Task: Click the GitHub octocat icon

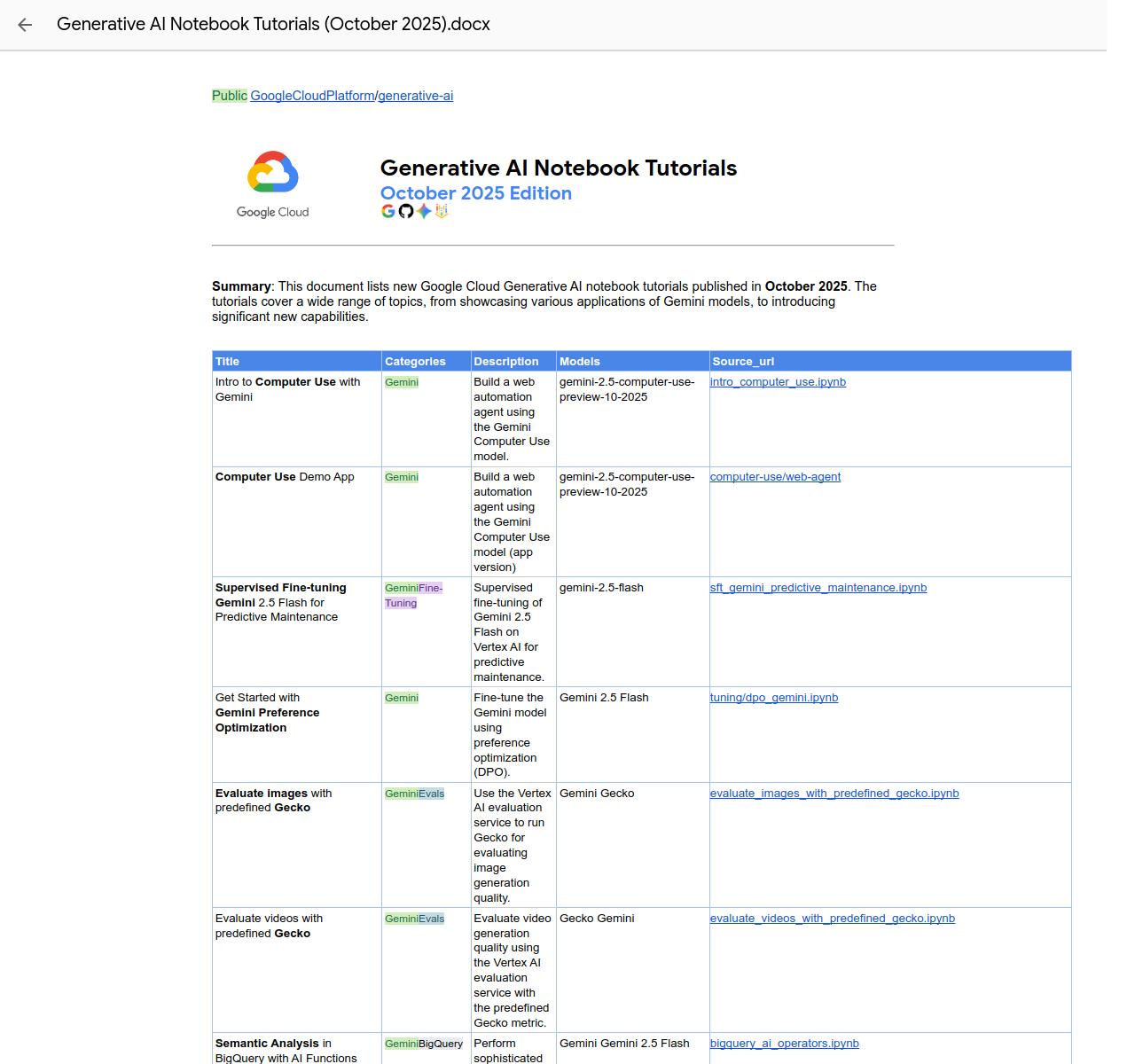Action: coord(405,211)
